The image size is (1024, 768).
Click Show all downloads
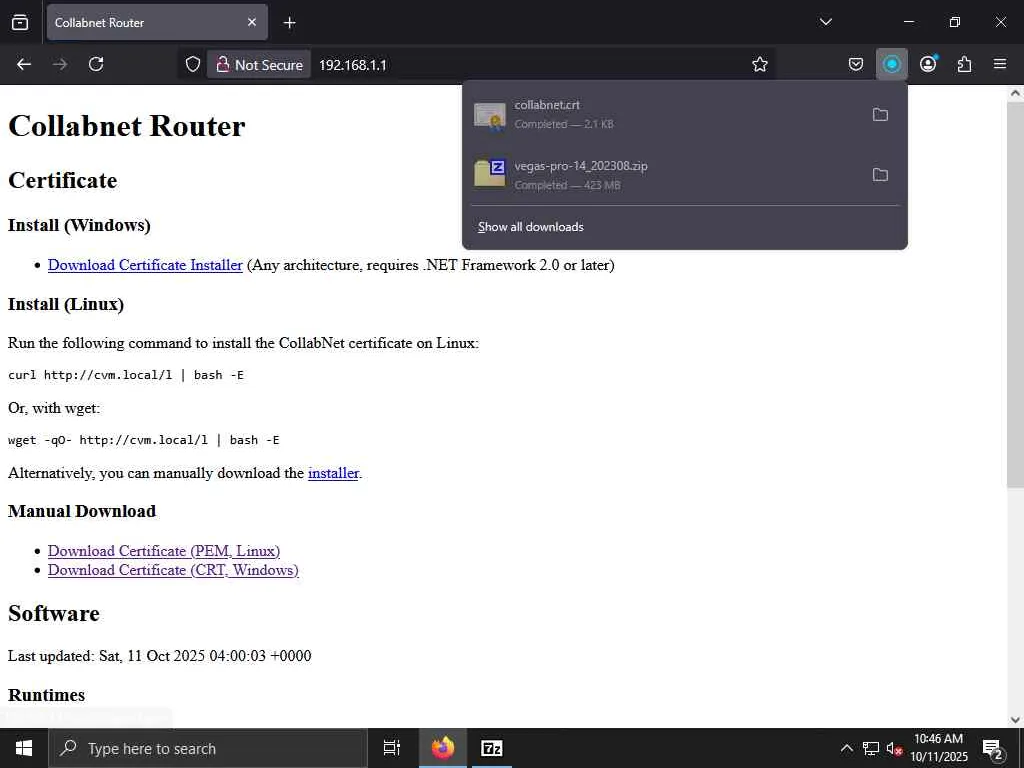point(530,227)
